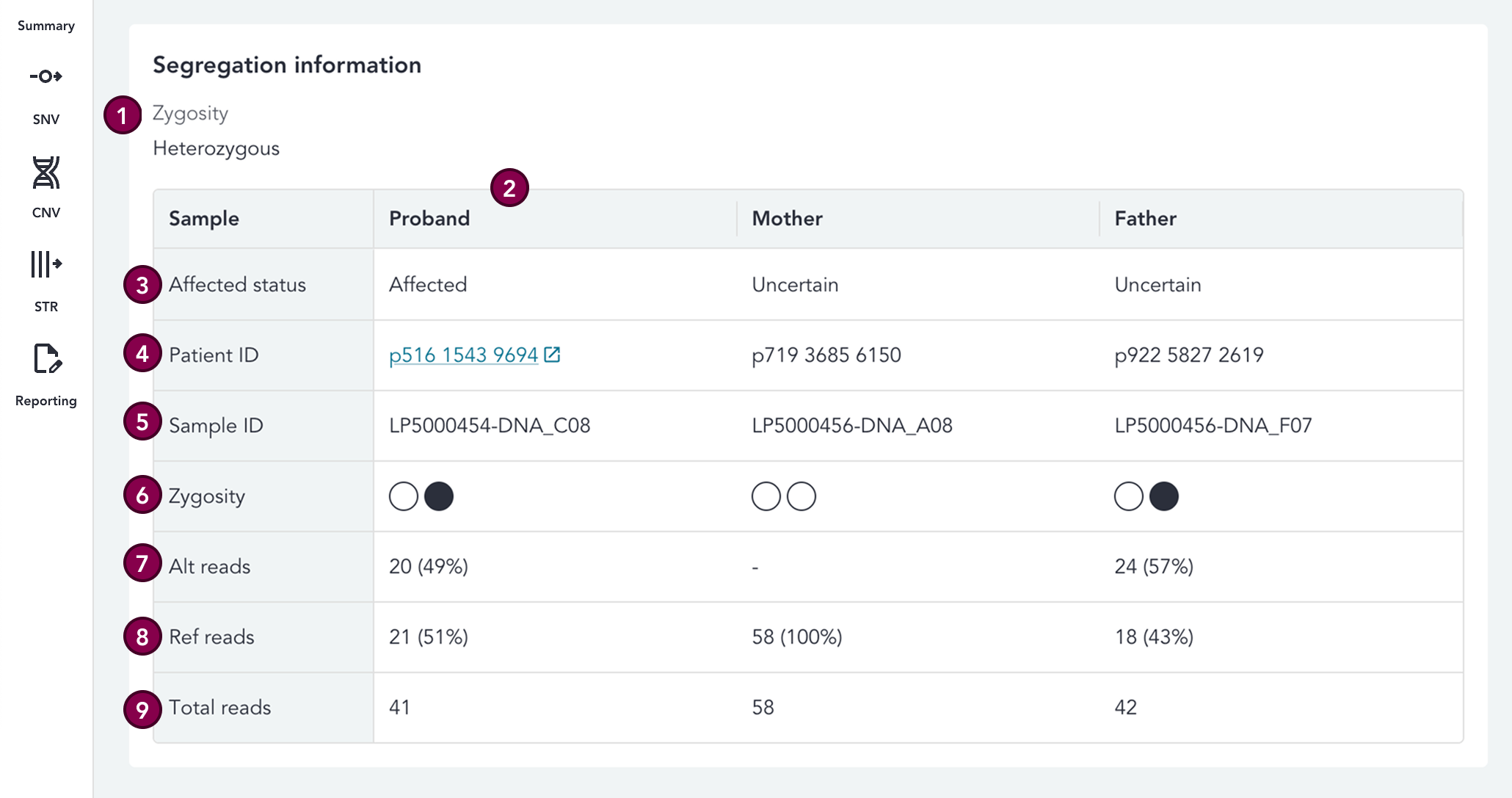Click annotation marker 6 beside Zygosity row
Screen dimensions: 1512x798
(x=142, y=496)
